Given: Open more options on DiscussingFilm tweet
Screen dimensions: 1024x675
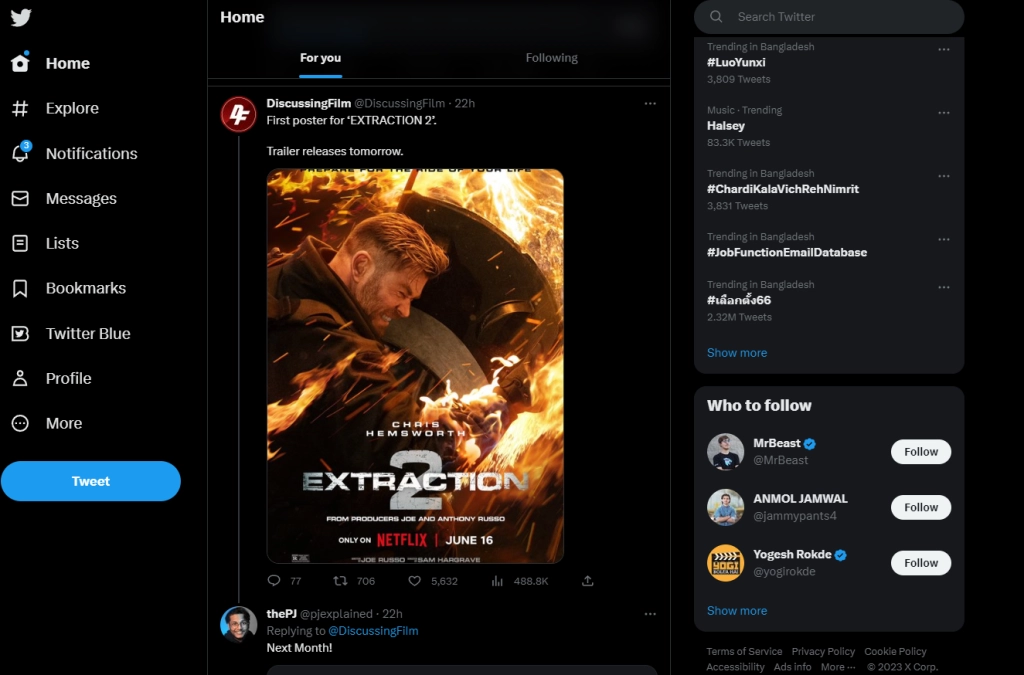Looking at the screenshot, I should click(x=650, y=103).
